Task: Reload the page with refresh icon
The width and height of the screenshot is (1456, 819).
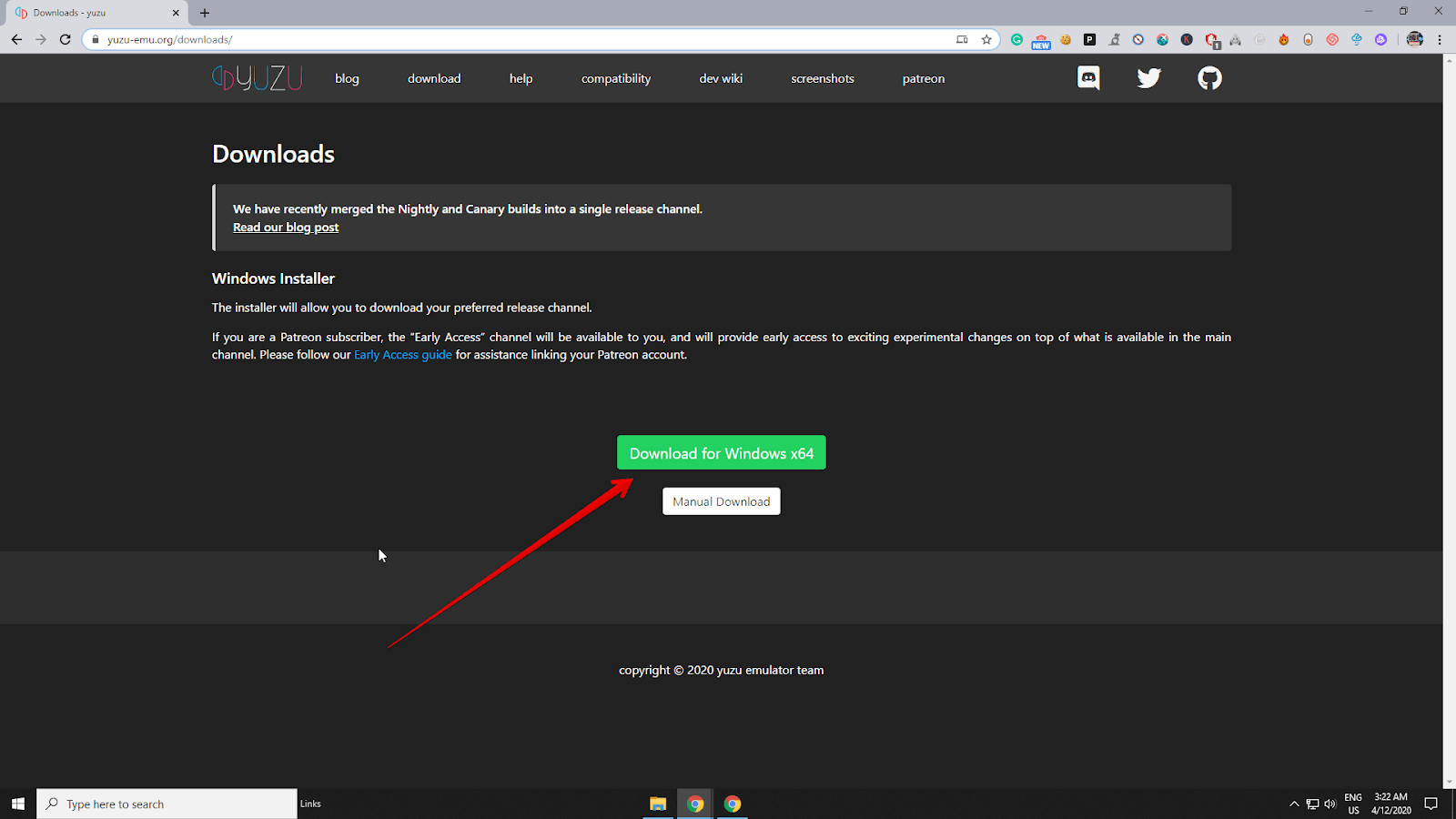Action: click(x=66, y=39)
